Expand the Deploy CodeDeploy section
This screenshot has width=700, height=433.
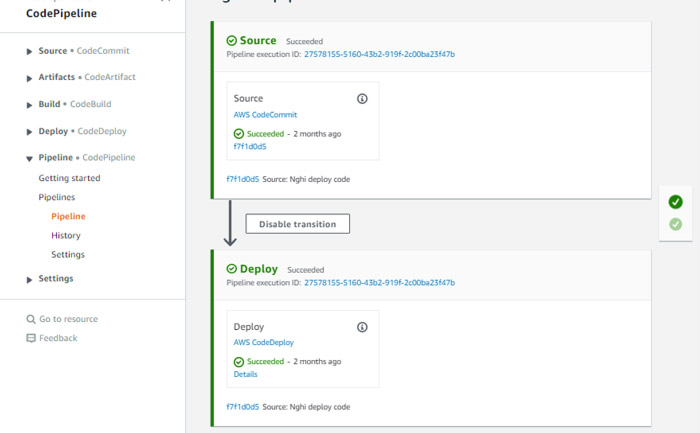29,132
